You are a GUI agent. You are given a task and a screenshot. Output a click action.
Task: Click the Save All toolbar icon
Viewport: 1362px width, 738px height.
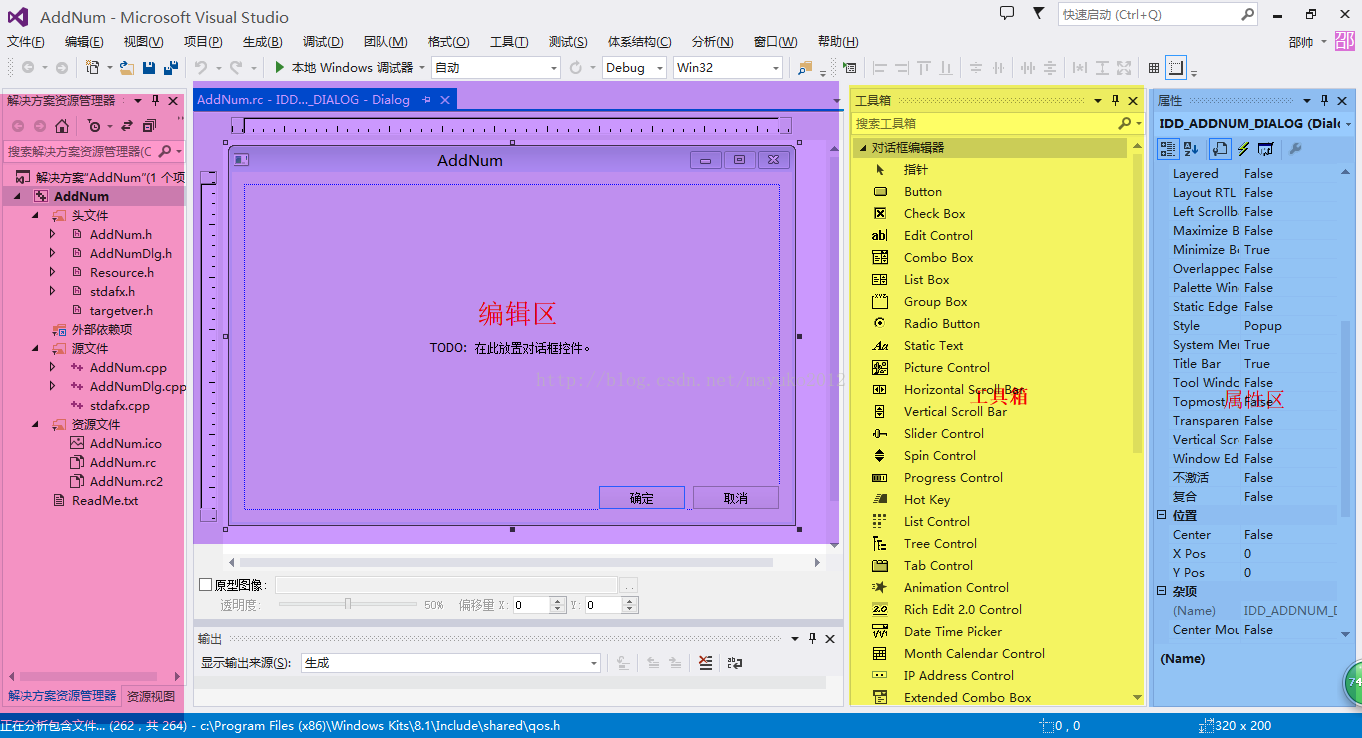[x=169, y=67]
